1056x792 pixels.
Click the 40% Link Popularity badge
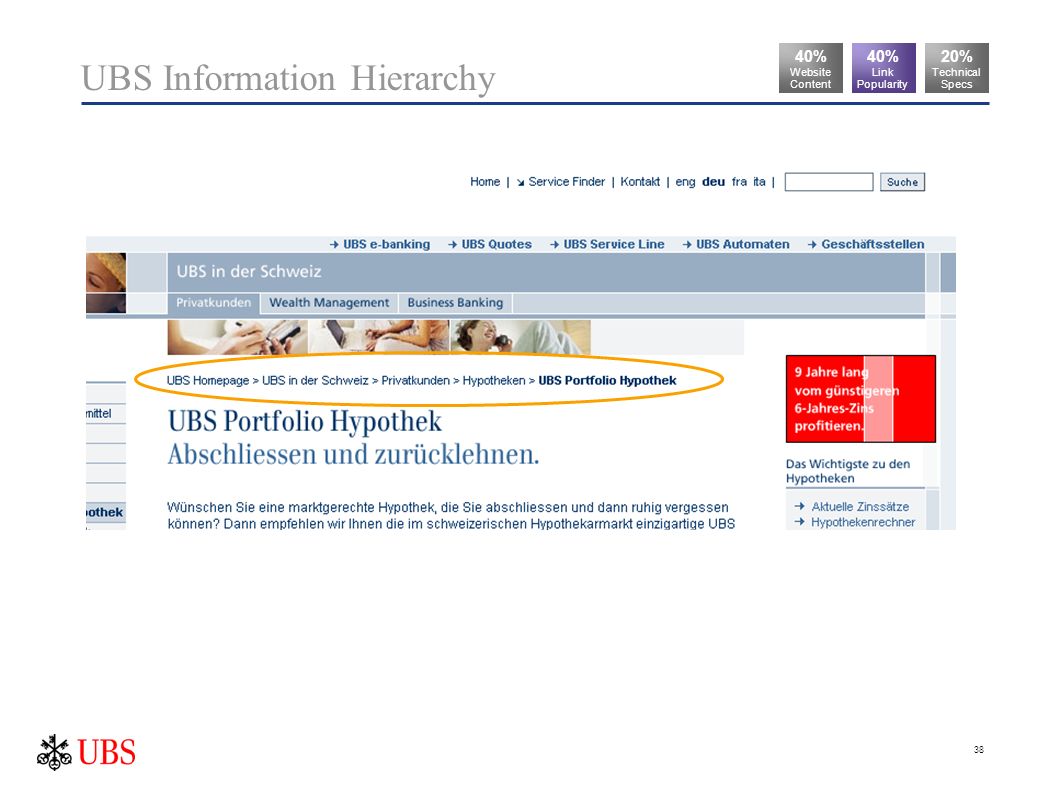point(884,68)
